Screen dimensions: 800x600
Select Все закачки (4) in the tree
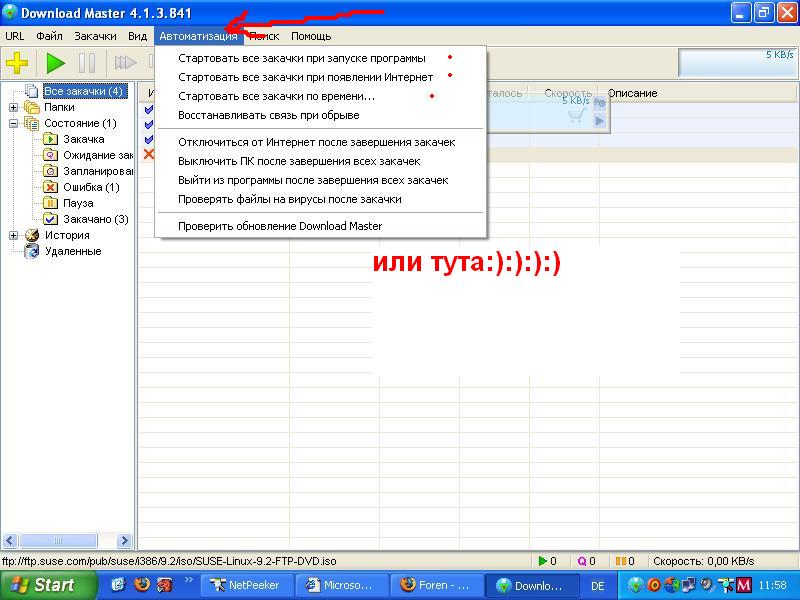click(x=84, y=91)
